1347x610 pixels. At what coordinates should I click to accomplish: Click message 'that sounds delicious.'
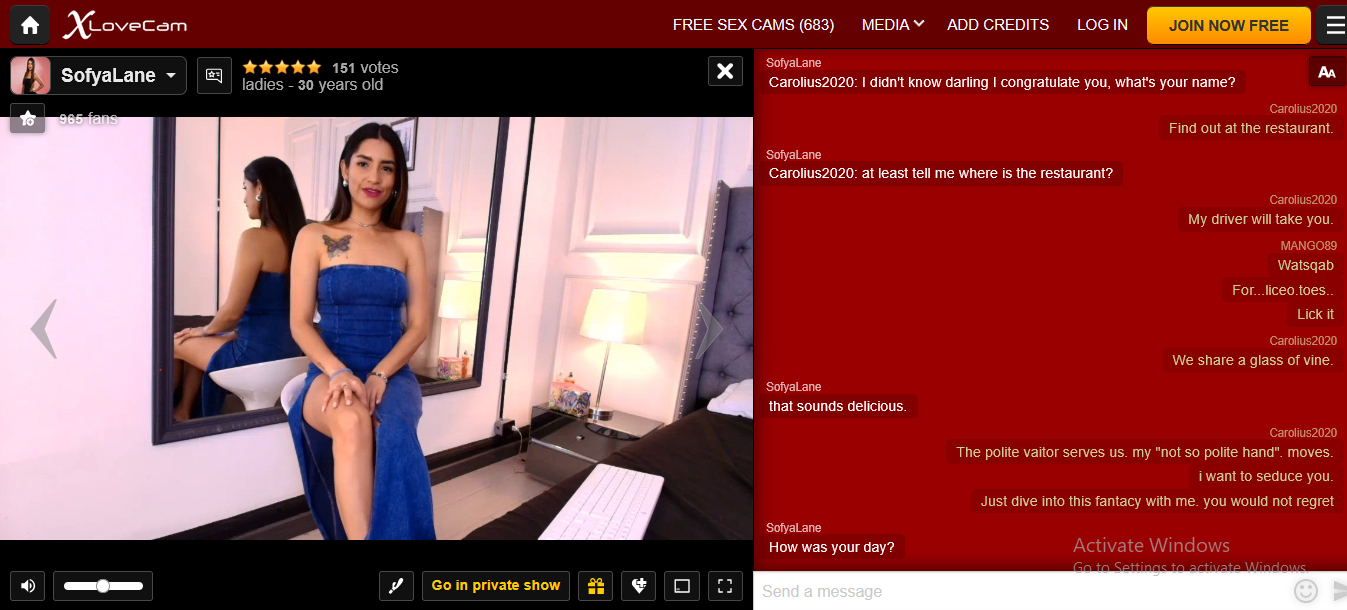coord(837,406)
